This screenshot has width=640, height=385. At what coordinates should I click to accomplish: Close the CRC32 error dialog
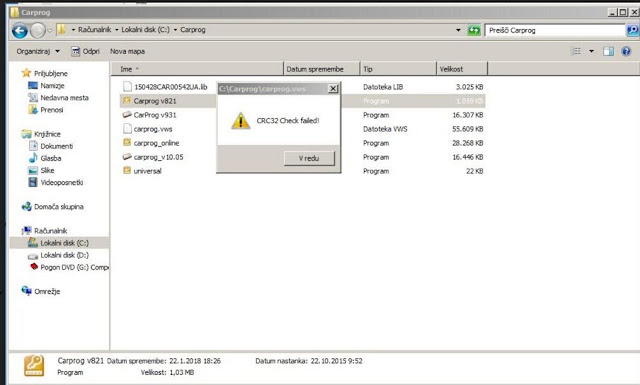tap(333, 89)
